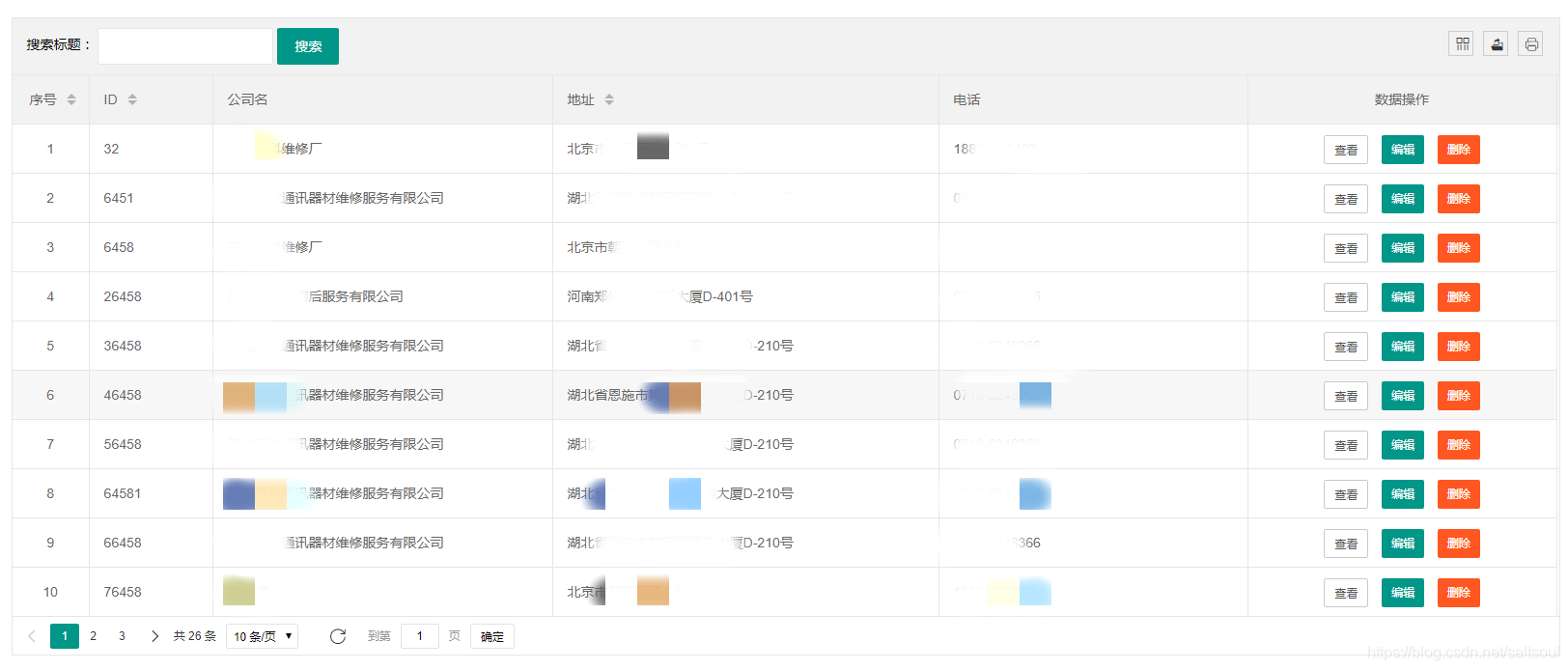The image size is (1568, 670).
Task: Delete the row with ID 46458
Action: (x=1459, y=396)
